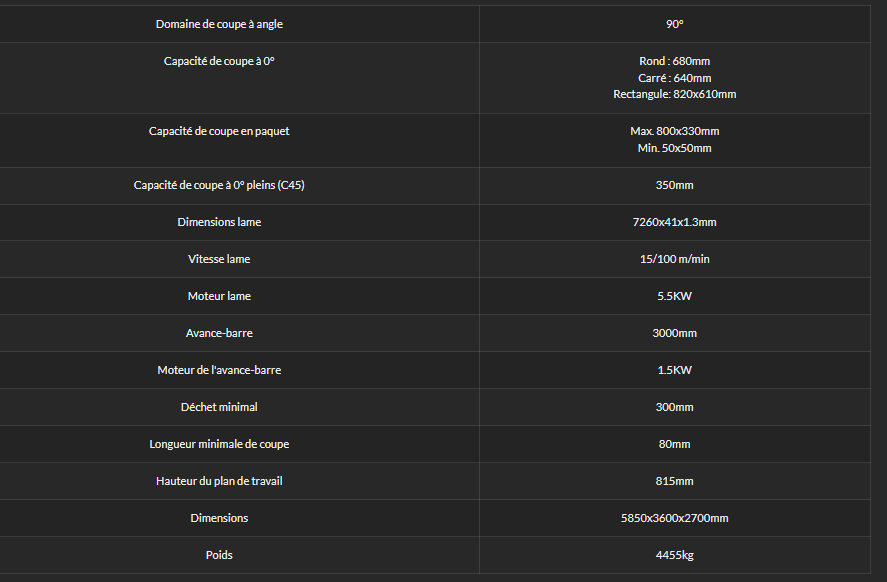Click the 5.5KW 'Moteur lame' value
This screenshot has width=887, height=582.
click(674, 296)
